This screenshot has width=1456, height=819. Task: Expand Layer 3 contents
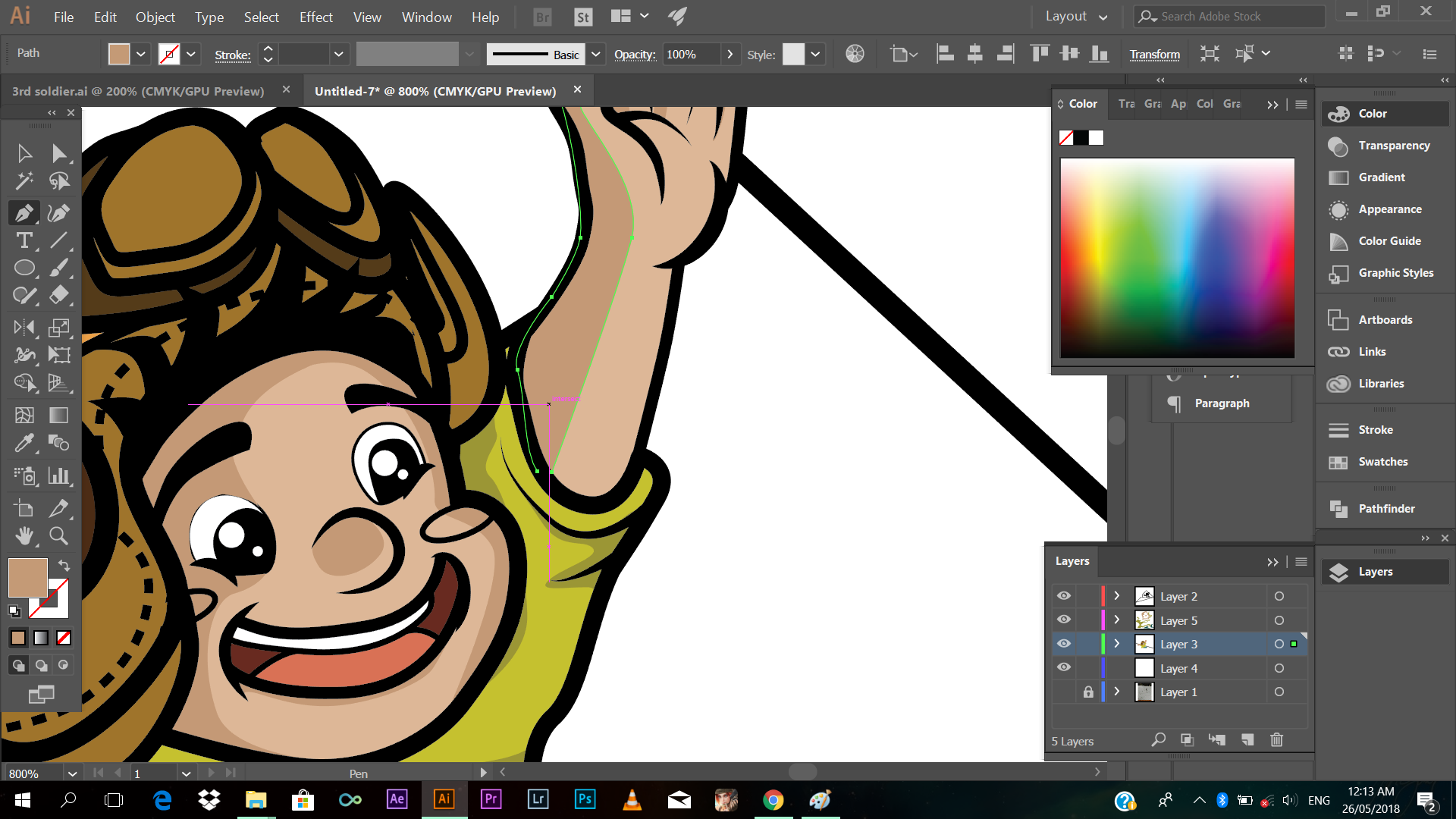point(1116,643)
